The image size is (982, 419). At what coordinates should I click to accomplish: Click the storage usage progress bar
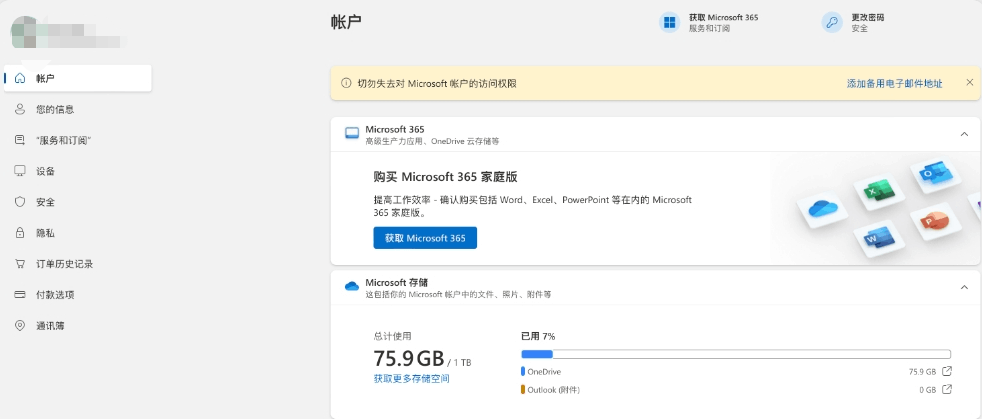pyautogui.click(x=736, y=354)
